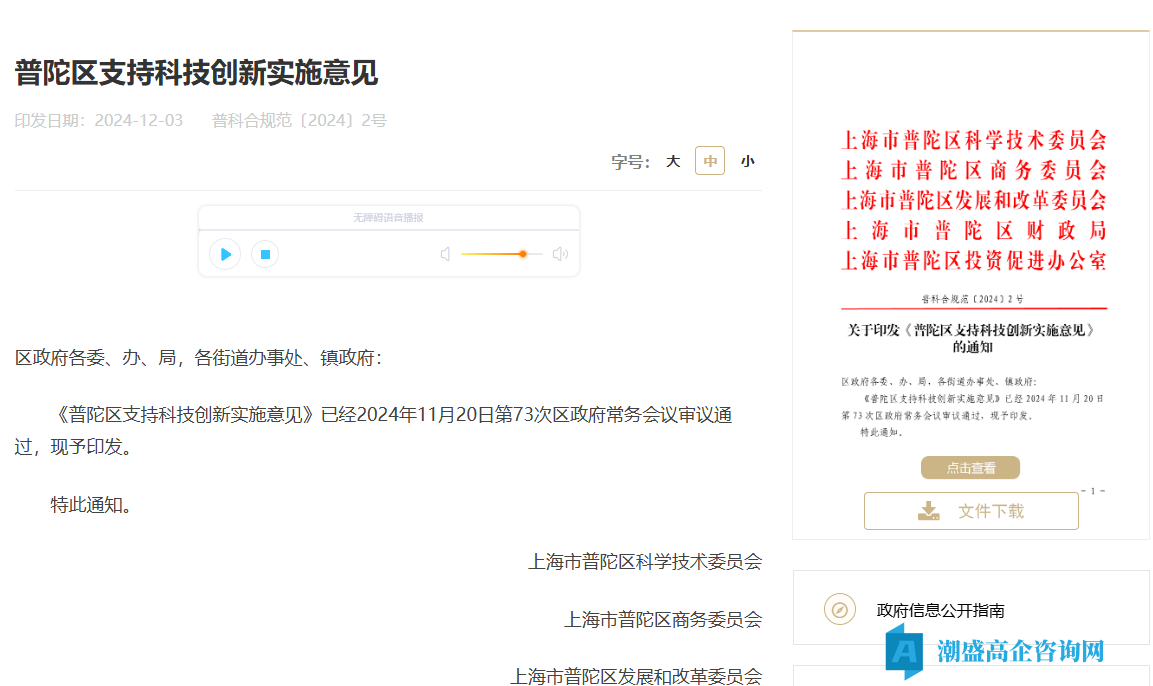Play the accessibility voice broadcast audio
The width and height of the screenshot is (1153, 686).
(225, 254)
